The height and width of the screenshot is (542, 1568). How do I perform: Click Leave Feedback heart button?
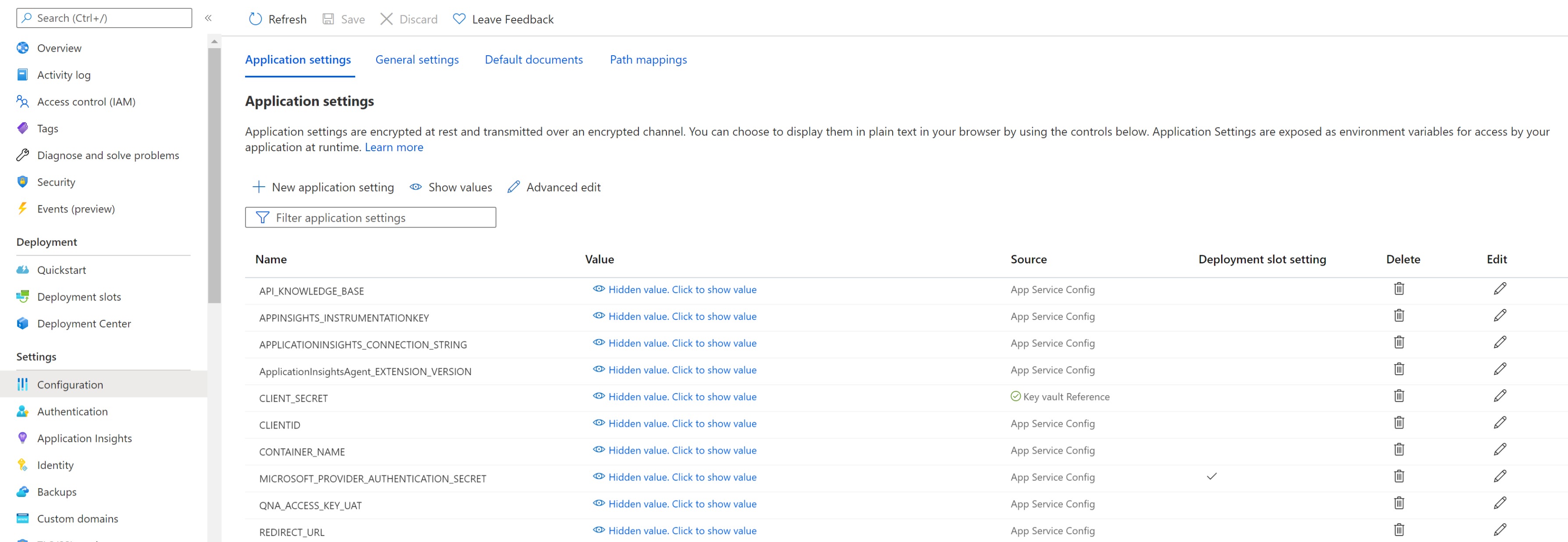(503, 19)
